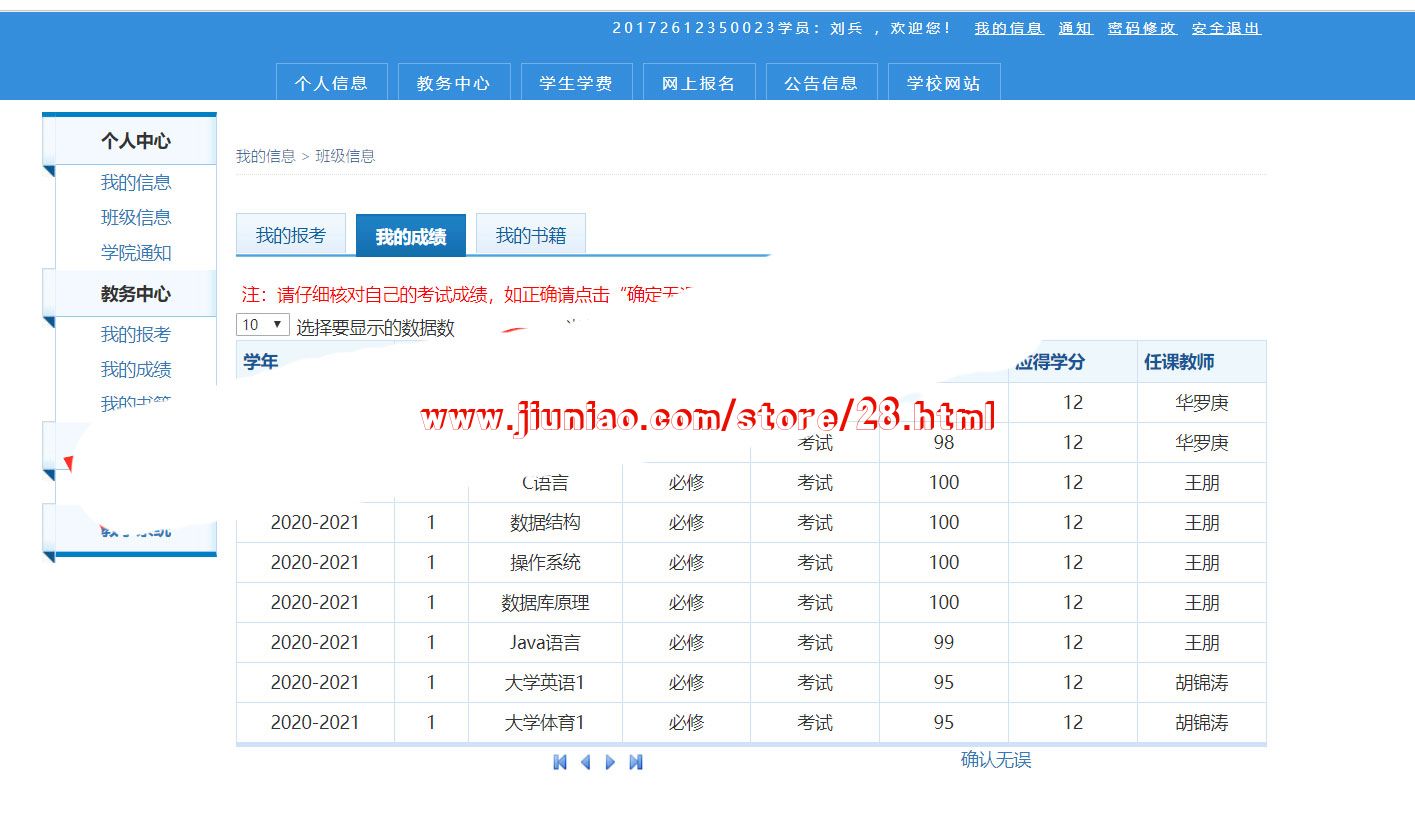1415x836 pixels.
Task: Open 公告信息 navigation menu
Action: click(821, 83)
